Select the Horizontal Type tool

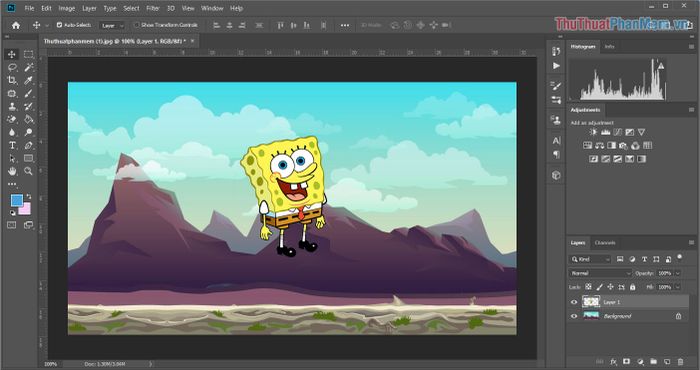click(x=12, y=145)
